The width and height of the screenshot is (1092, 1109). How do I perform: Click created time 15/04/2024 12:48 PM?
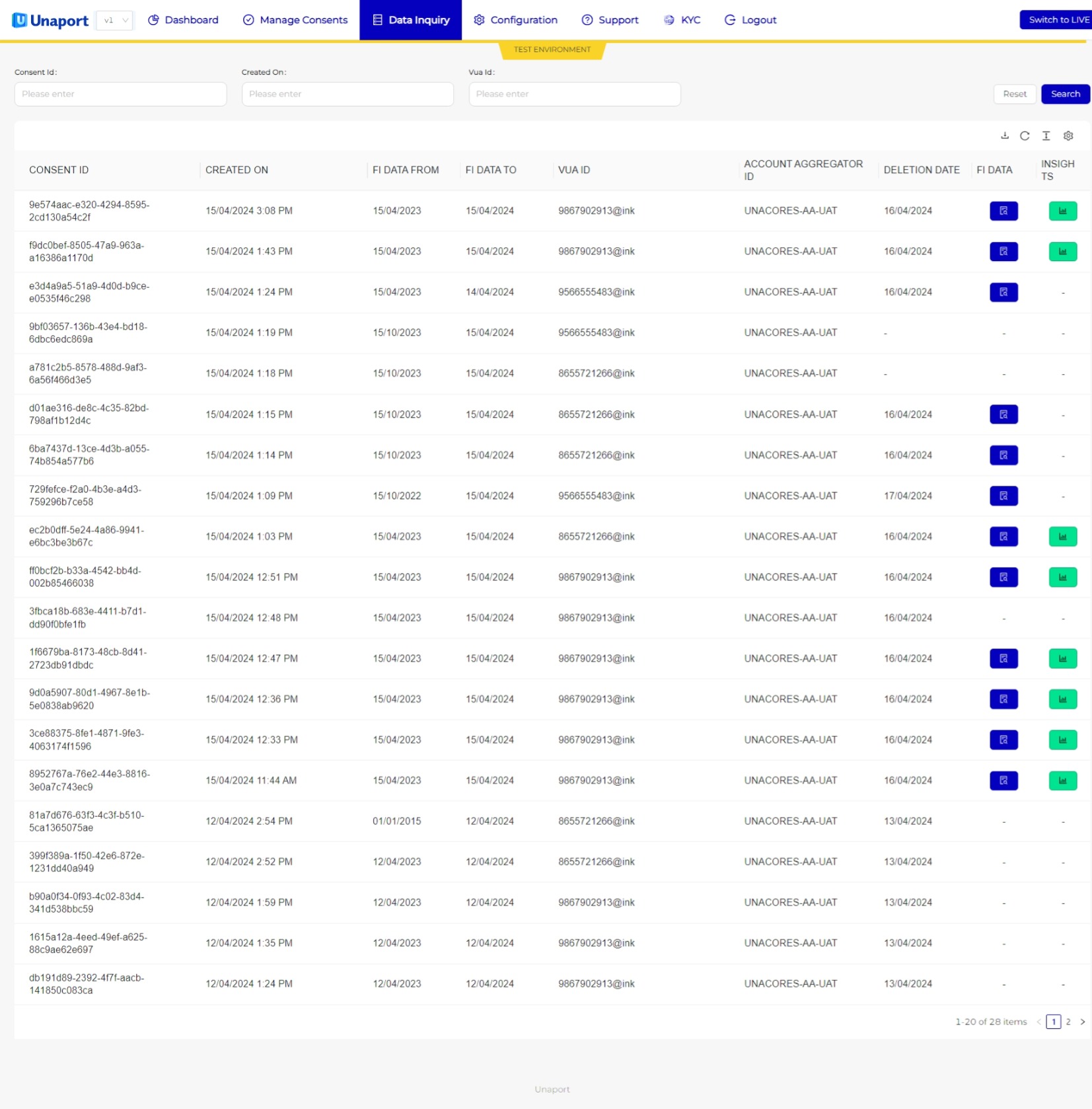pos(251,618)
